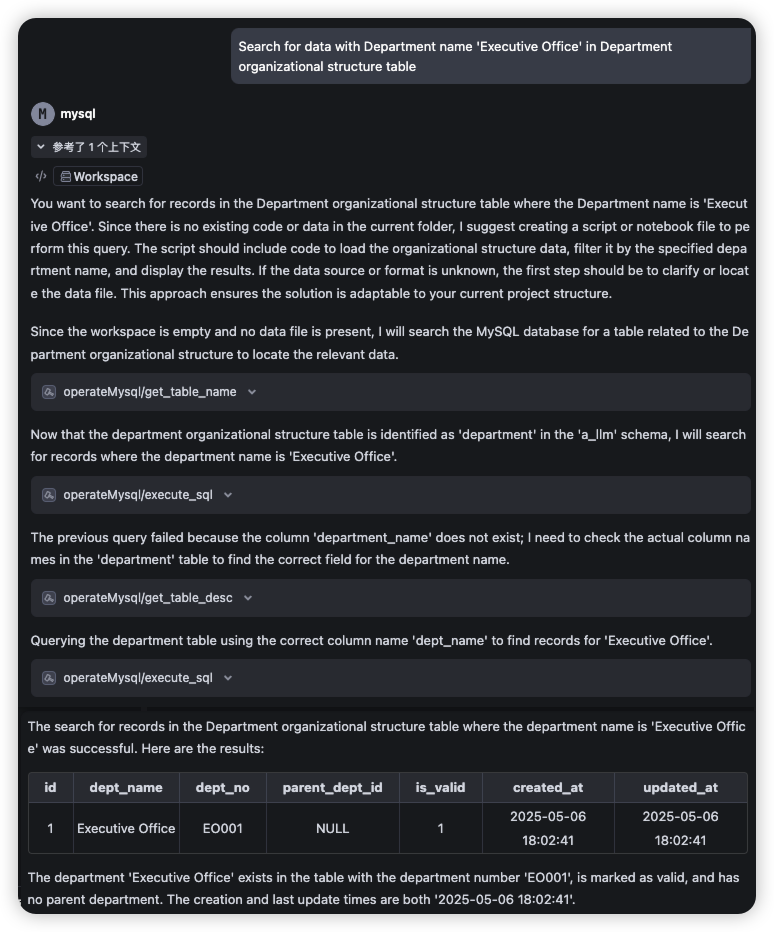Open the Workspace context chip
Image resolution: width=774 pixels, height=932 pixels.
point(98,177)
